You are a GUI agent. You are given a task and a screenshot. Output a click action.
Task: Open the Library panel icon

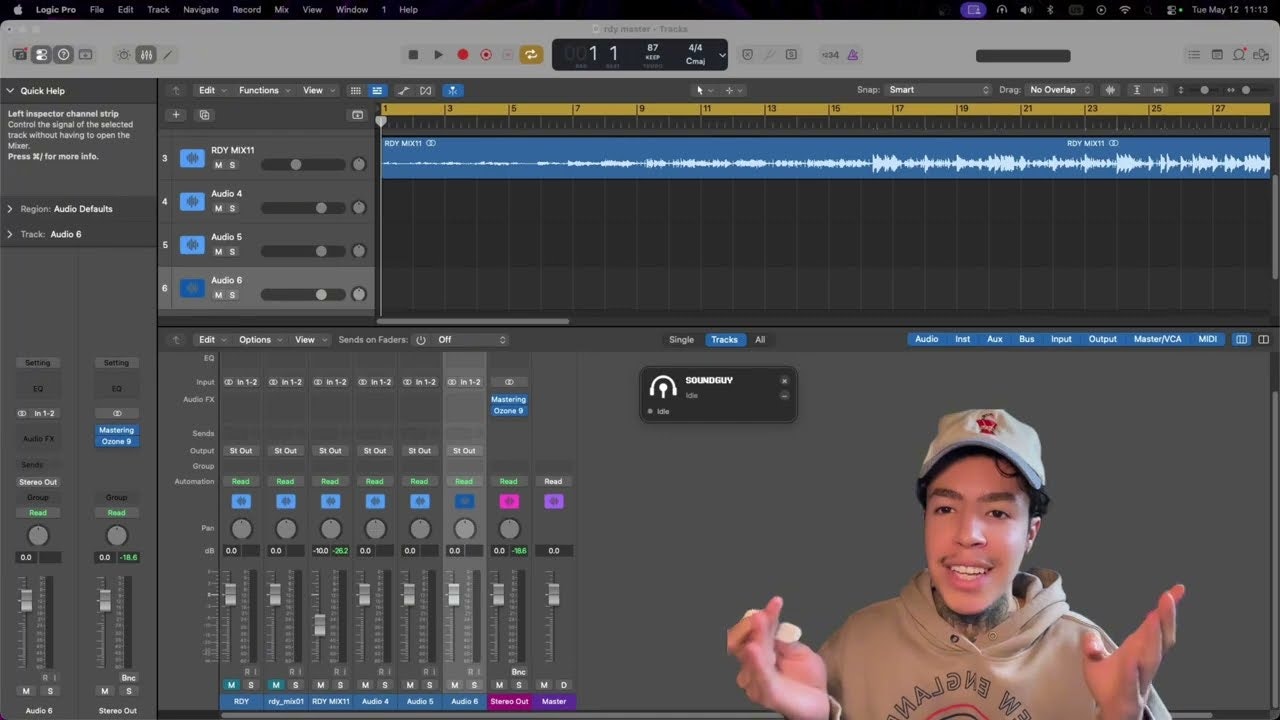click(19, 55)
